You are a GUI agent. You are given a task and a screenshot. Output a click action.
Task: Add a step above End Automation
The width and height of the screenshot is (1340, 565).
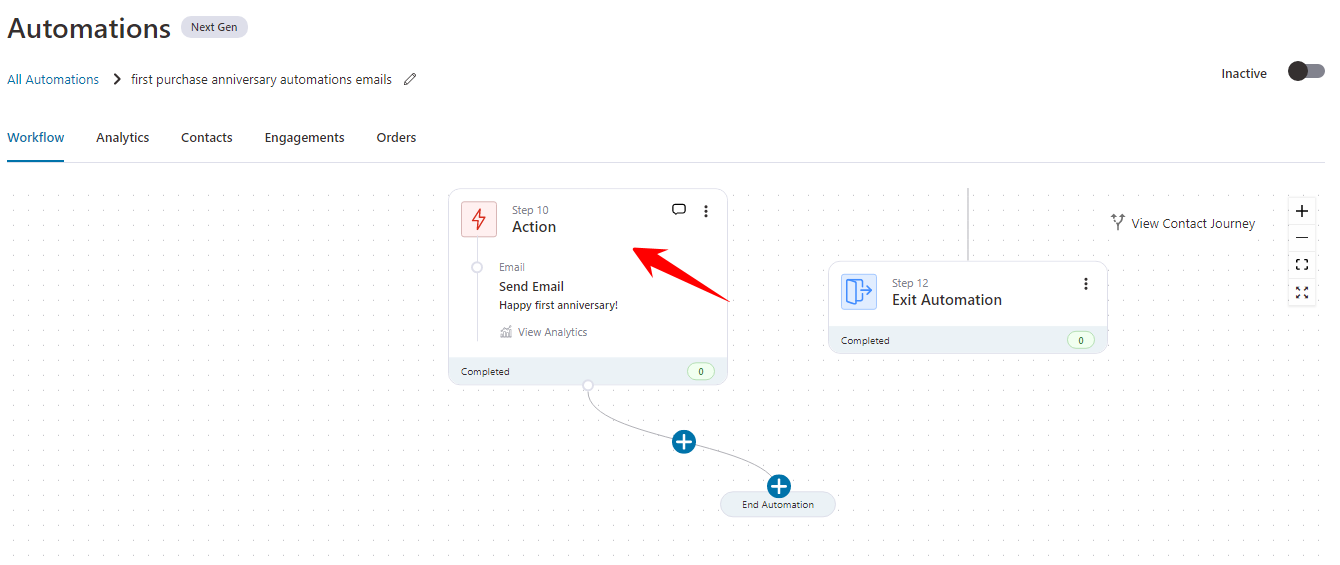click(778, 487)
